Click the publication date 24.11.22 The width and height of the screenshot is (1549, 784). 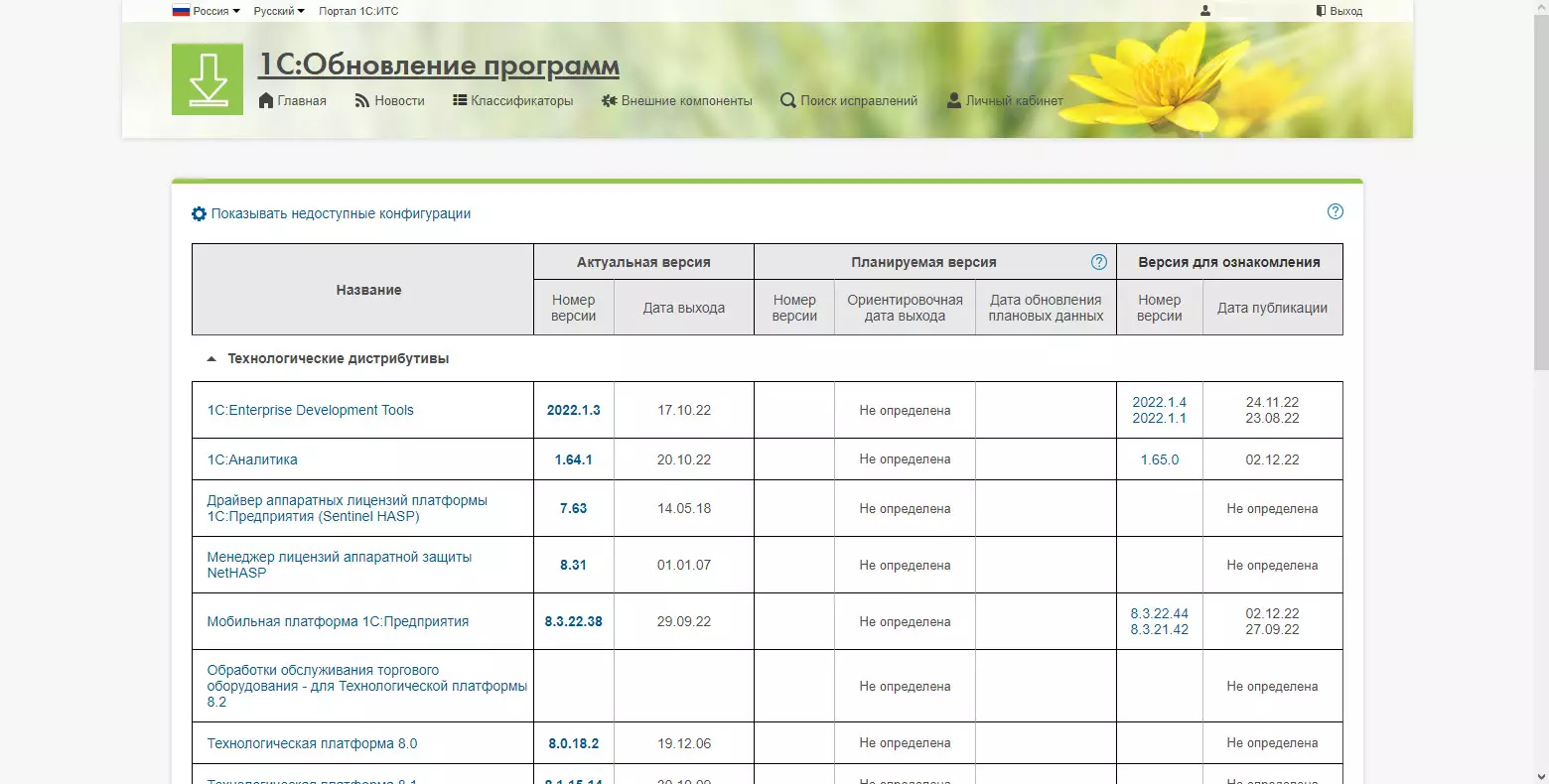pos(1273,402)
